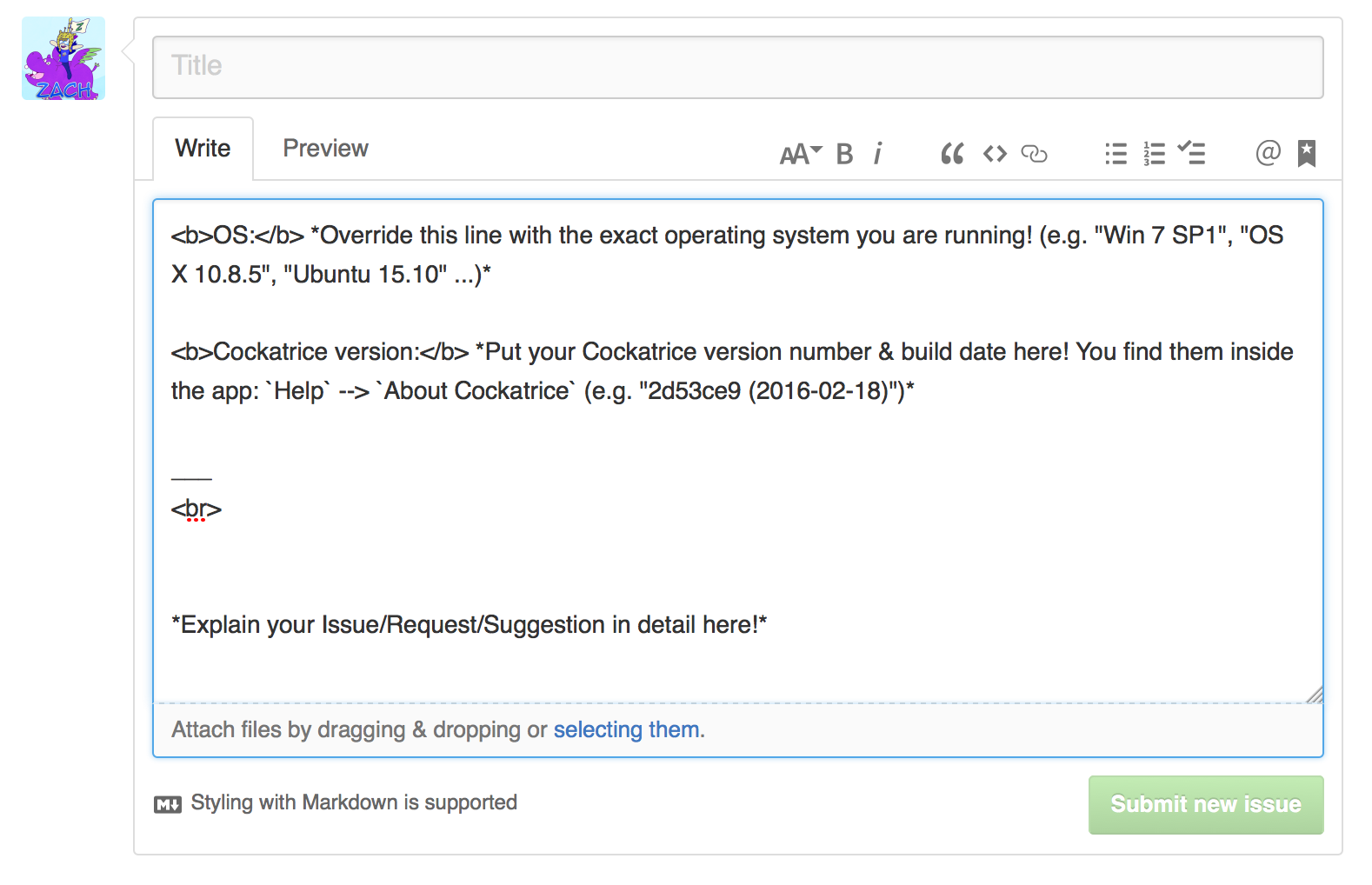Switch to the Write tab
1372x885 pixels.
coord(203,149)
